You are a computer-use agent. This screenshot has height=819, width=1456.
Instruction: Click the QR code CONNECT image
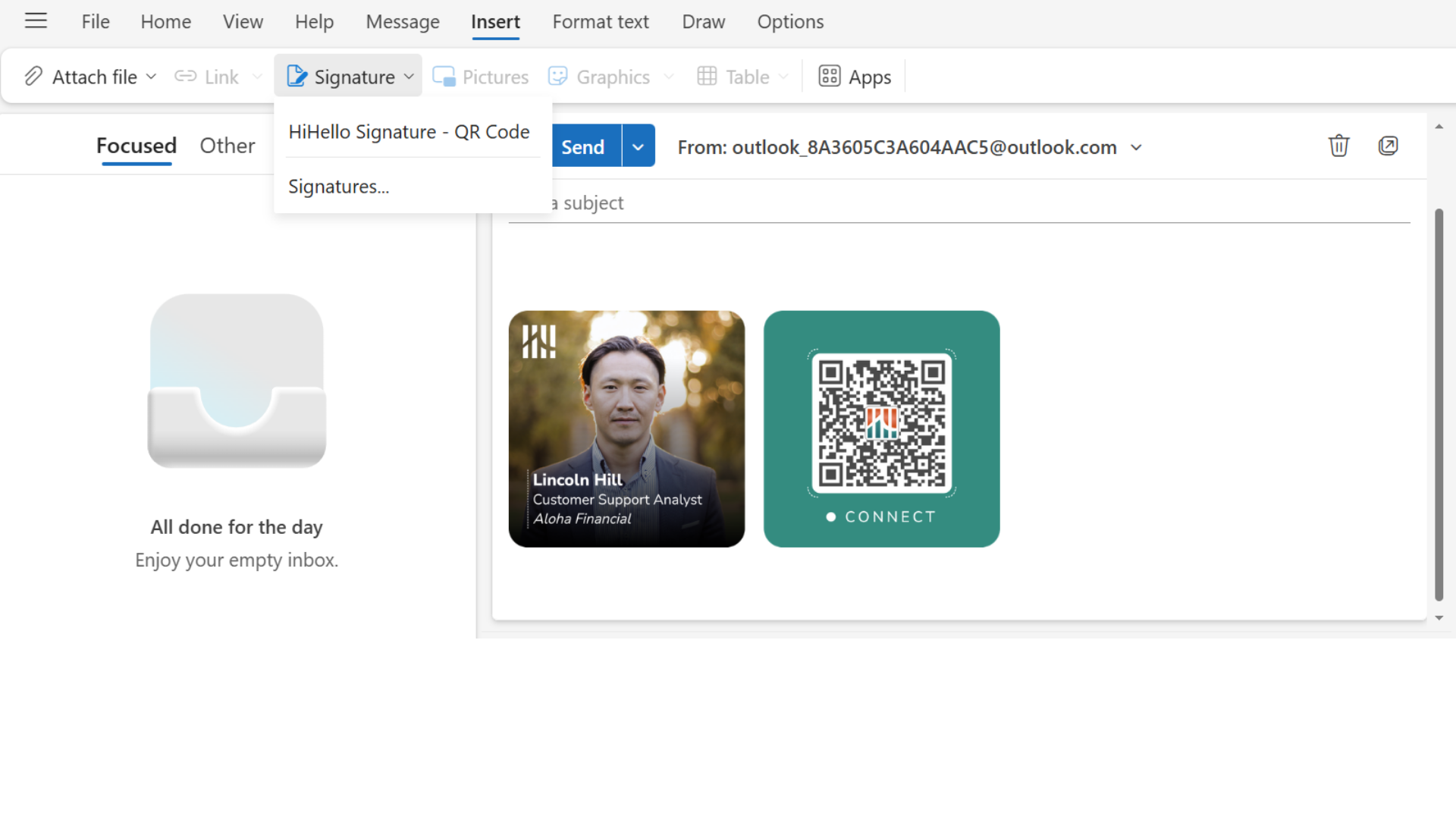click(x=881, y=428)
